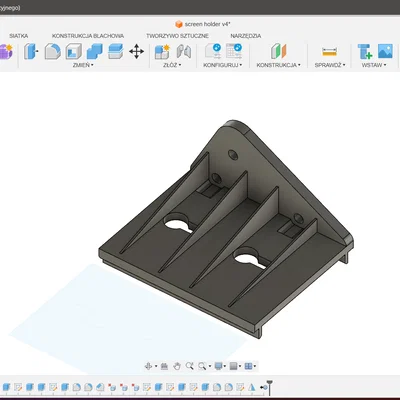Enable the Pan hand tool
The height and width of the screenshot is (400, 400).
click(177, 366)
